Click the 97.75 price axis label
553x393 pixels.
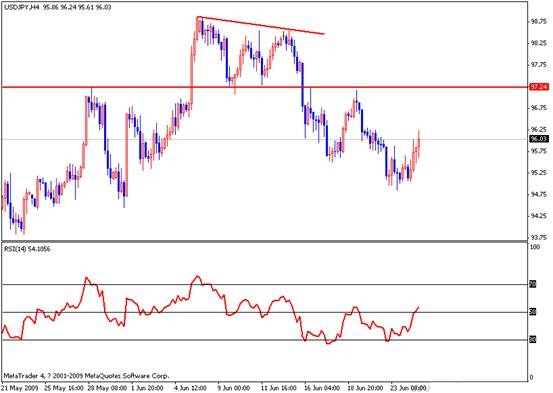click(539, 65)
